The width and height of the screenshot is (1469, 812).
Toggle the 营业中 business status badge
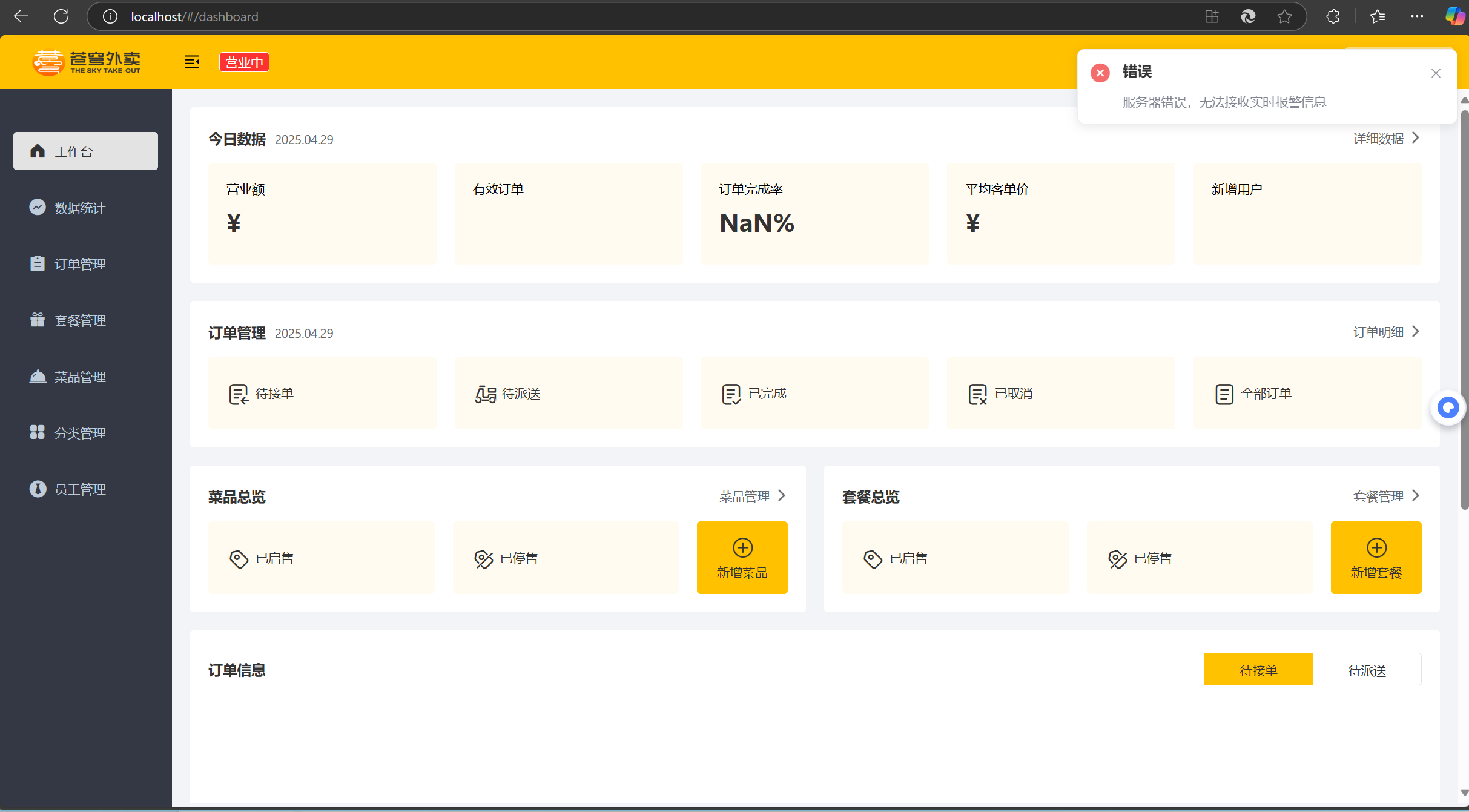point(244,62)
